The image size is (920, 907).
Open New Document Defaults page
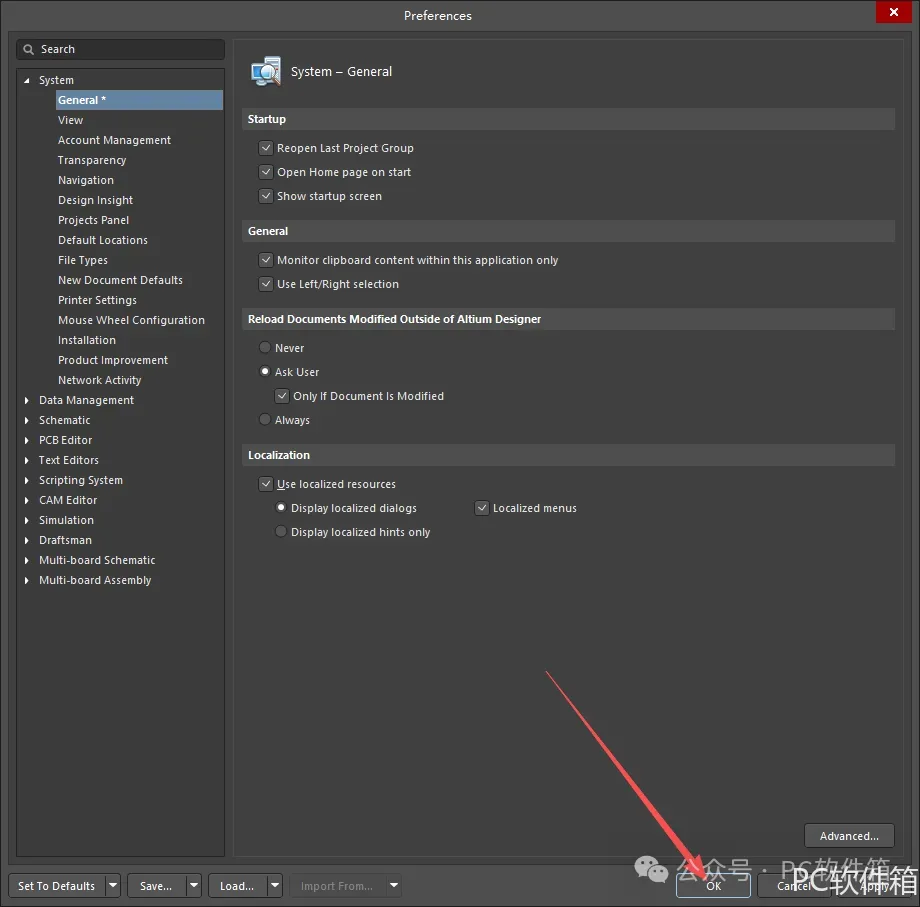pos(120,280)
